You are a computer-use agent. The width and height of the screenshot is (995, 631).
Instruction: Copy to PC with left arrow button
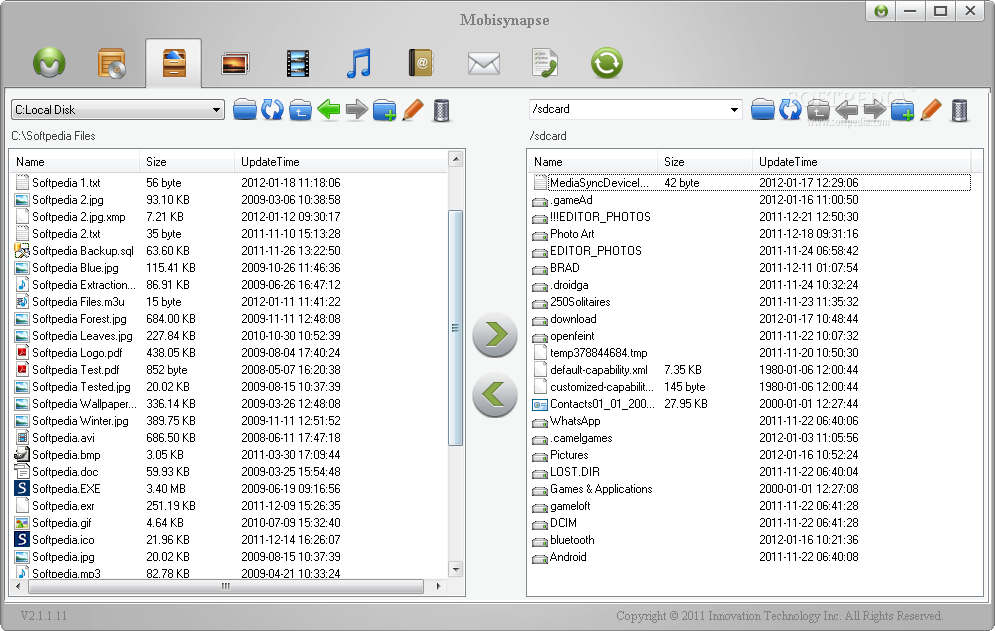pyautogui.click(x=495, y=394)
